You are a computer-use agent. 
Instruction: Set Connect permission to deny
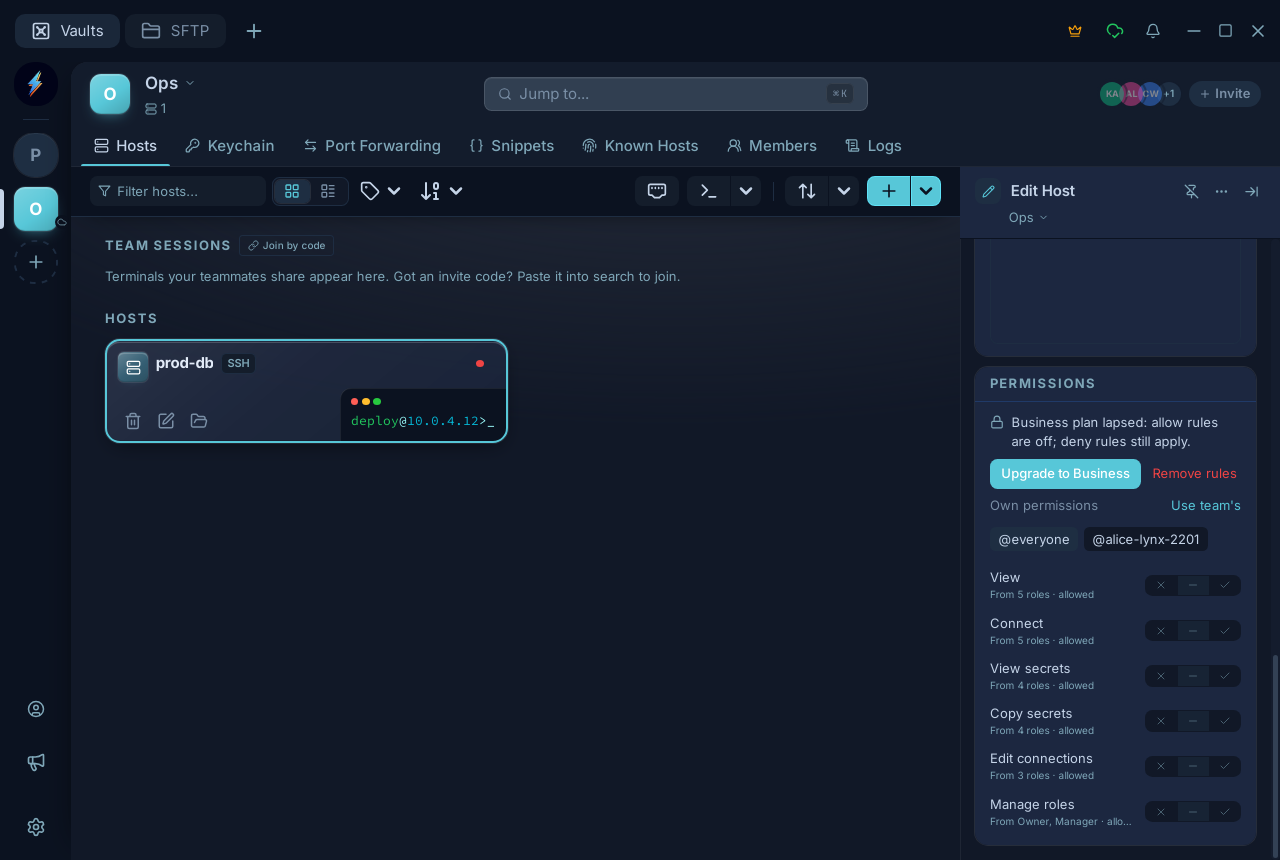pos(1161,631)
